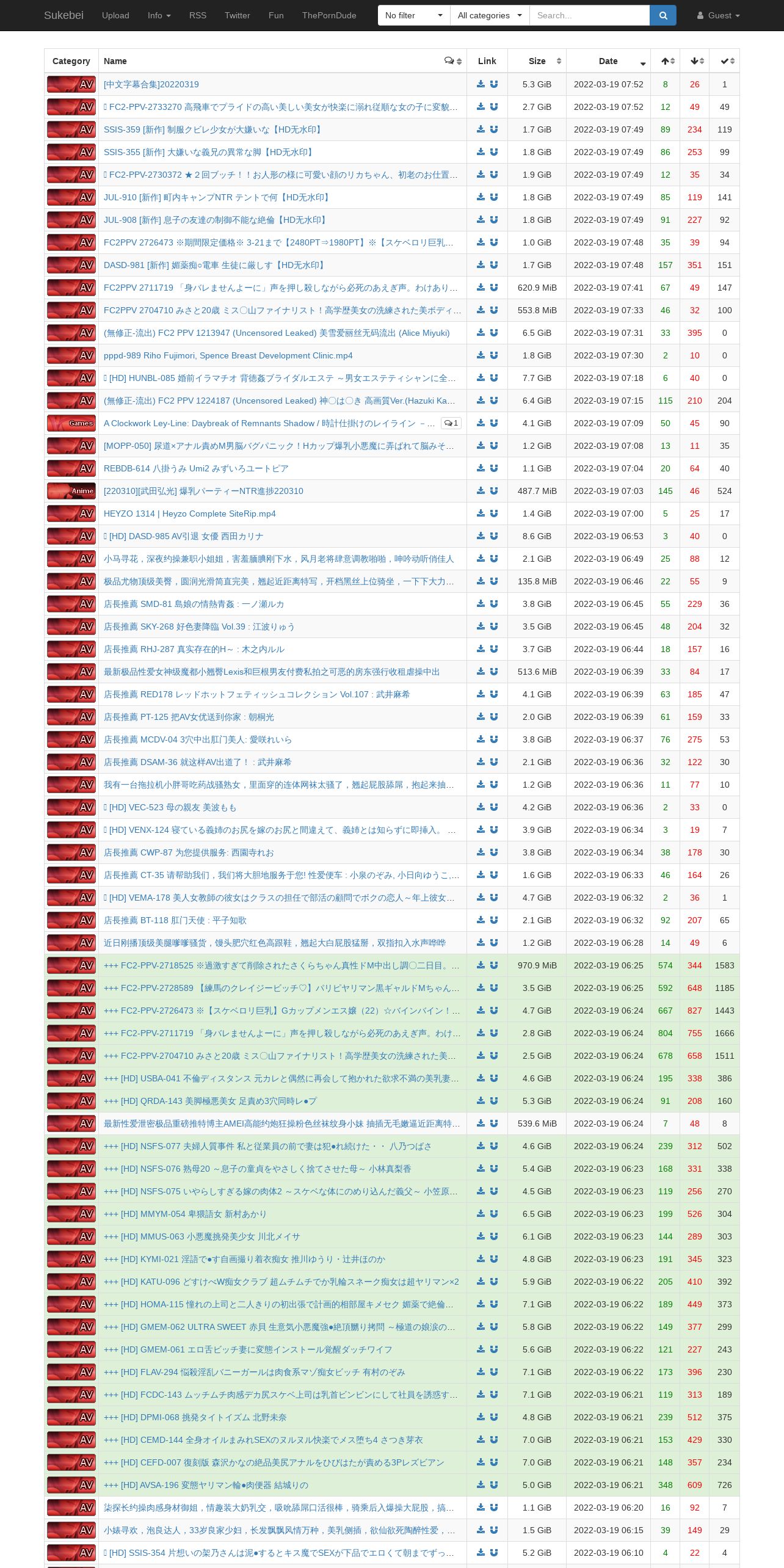Viewport: 784px width, 1568px height.
Task: Select the 2022-03-19 07:09 date cell
Action: [609, 423]
